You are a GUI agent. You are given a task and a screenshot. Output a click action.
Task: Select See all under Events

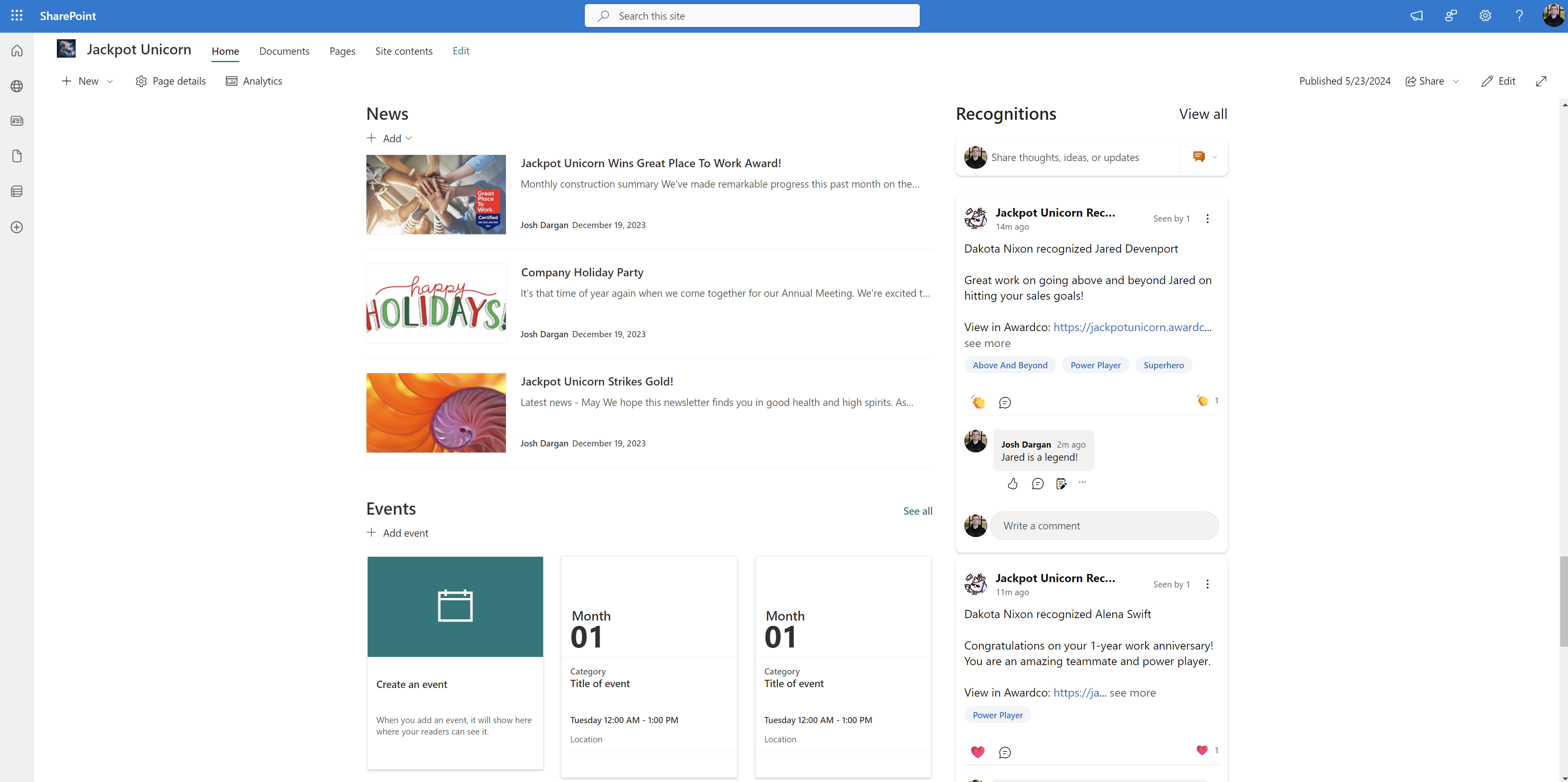[917, 511]
